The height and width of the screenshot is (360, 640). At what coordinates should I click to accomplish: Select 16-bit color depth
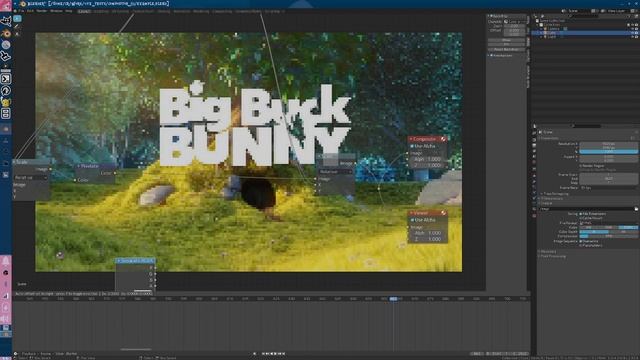click(x=623, y=232)
